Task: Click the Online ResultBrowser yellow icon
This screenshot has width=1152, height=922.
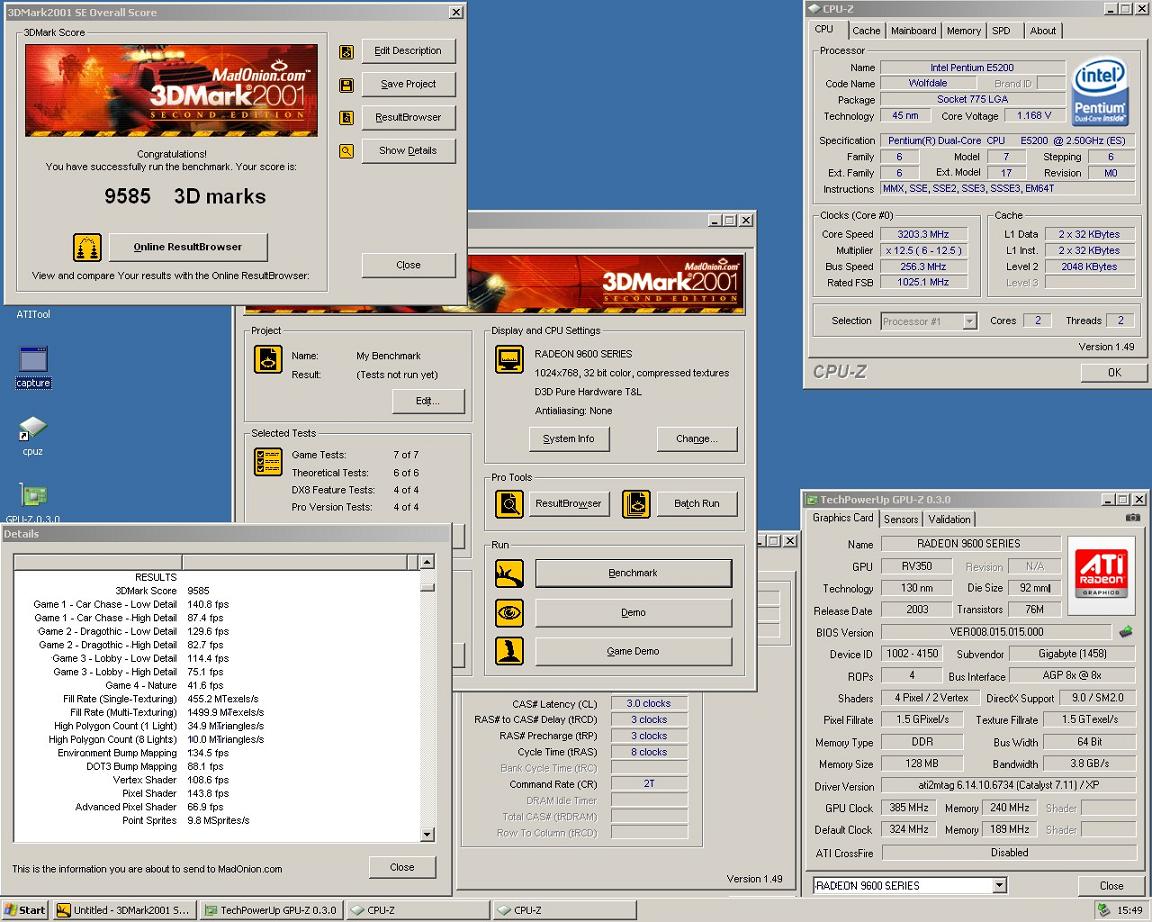Action: coord(87,248)
